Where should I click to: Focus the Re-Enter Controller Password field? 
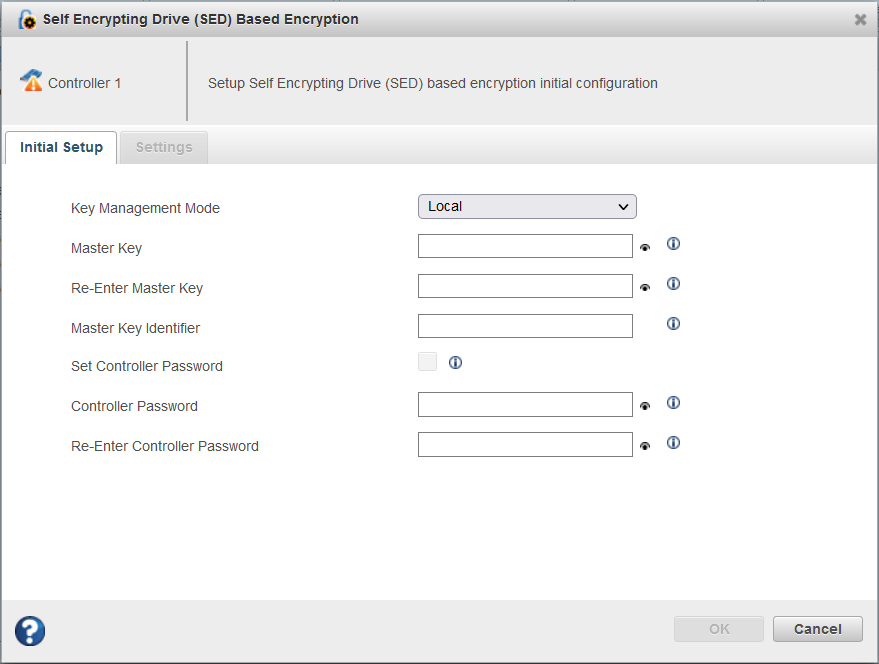click(524, 444)
